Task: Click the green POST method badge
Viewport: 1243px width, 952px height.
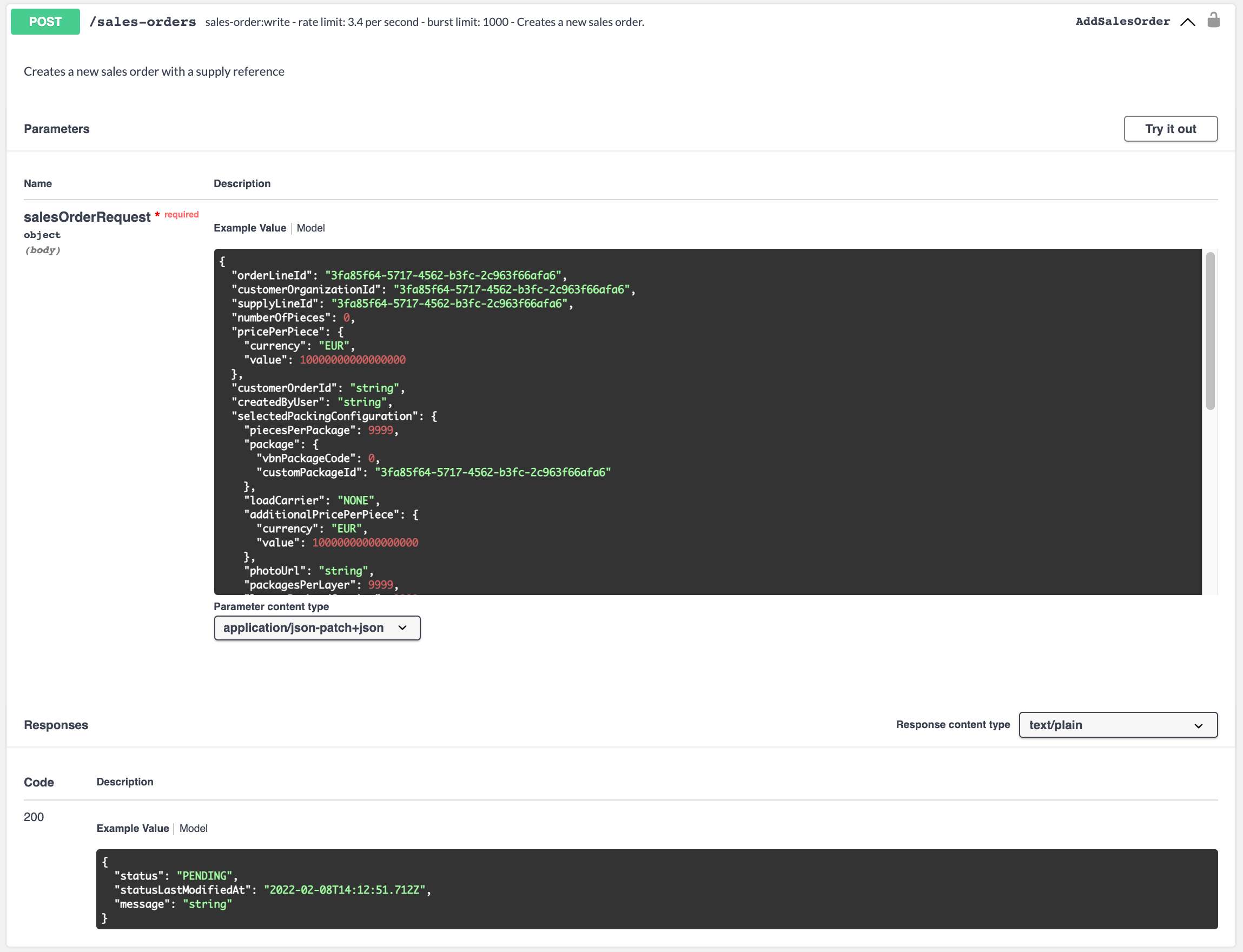Action: click(x=45, y=22)
